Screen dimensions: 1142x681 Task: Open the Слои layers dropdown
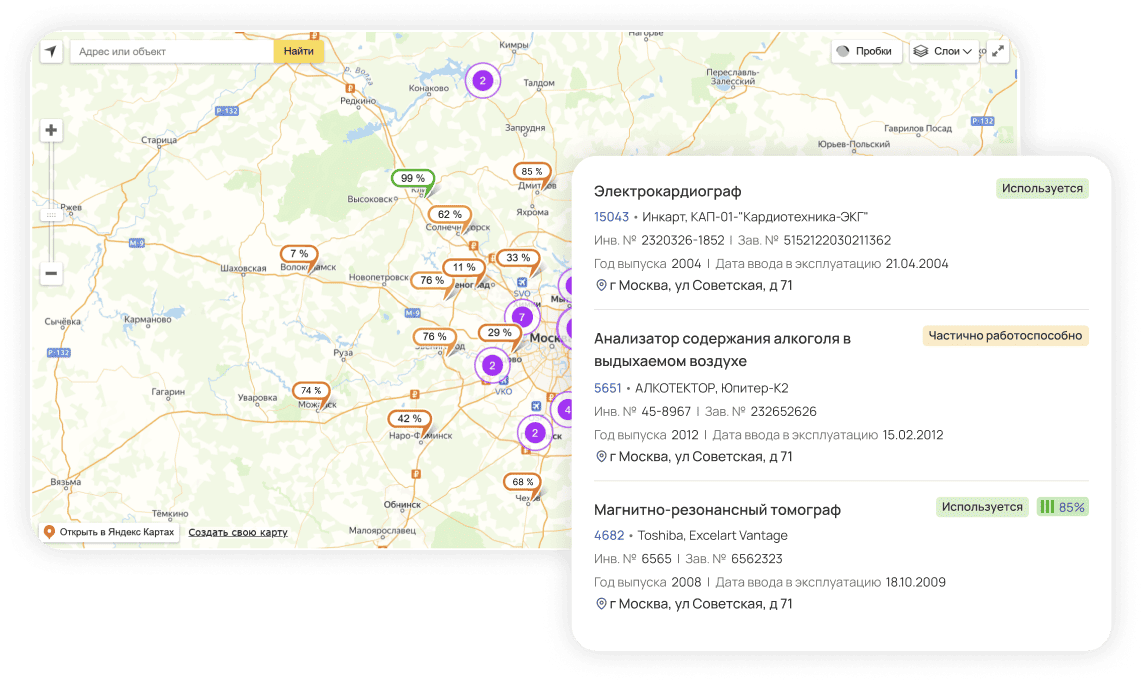pos(944,51)
